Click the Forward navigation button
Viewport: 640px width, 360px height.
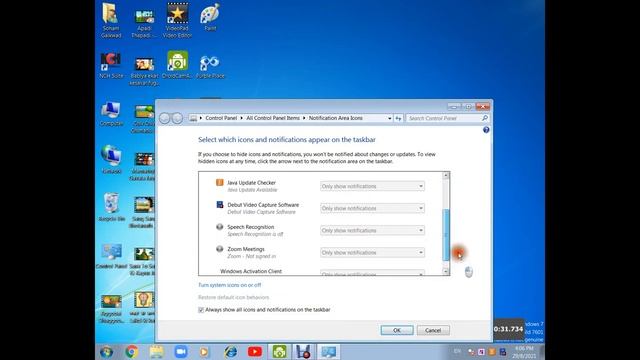point(178,118)
